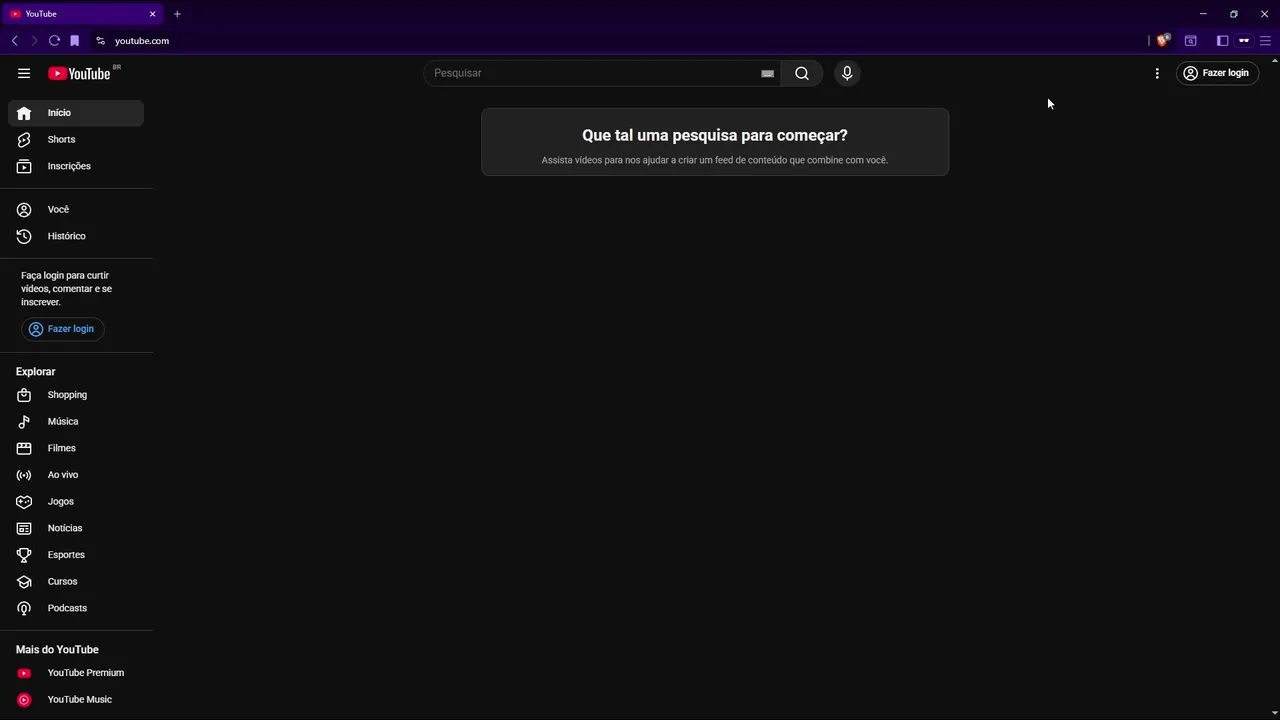Select the Início menu label

[x=59, y=113]
